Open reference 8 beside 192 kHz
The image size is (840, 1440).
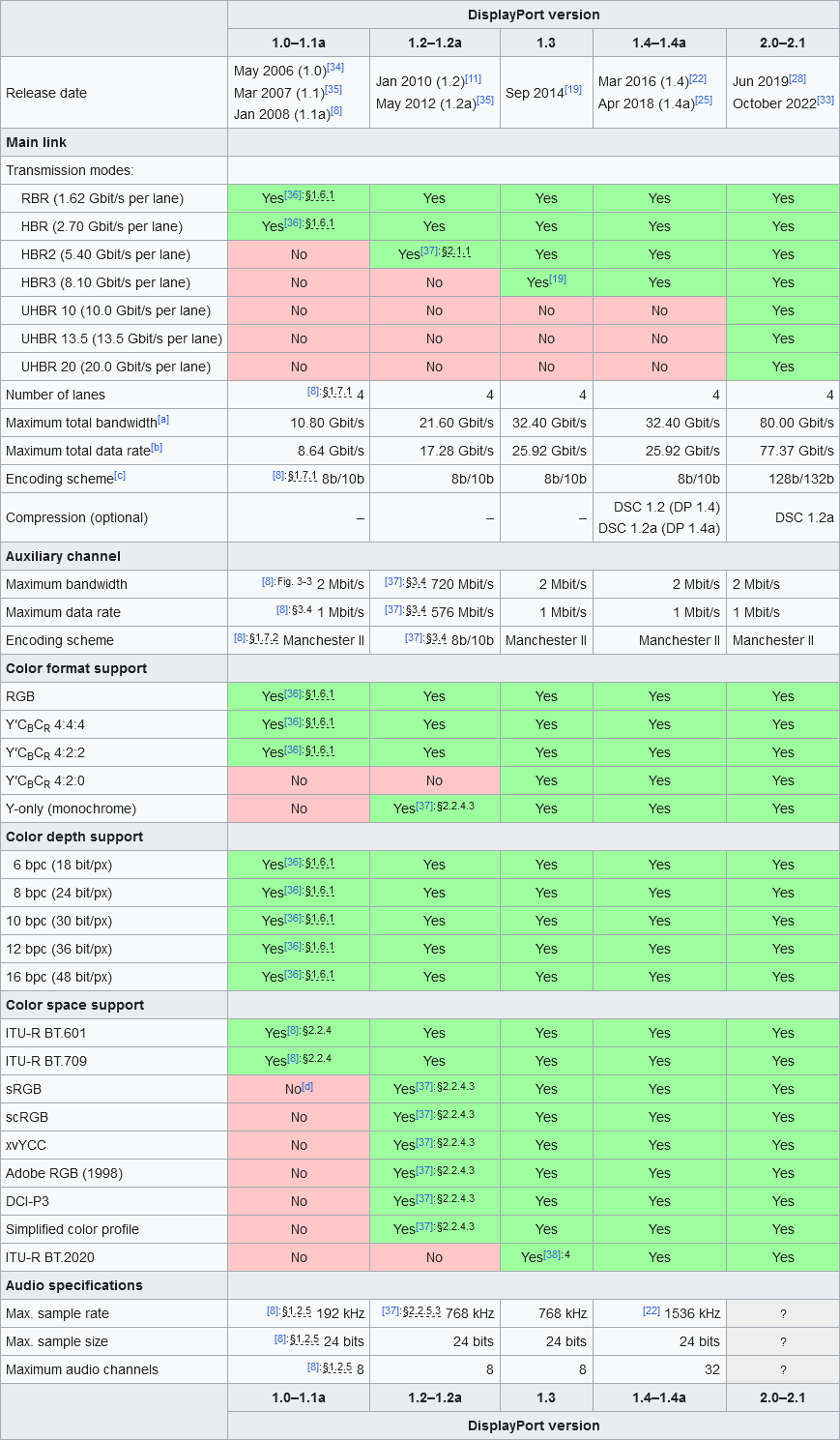(x=273, y=1311)
